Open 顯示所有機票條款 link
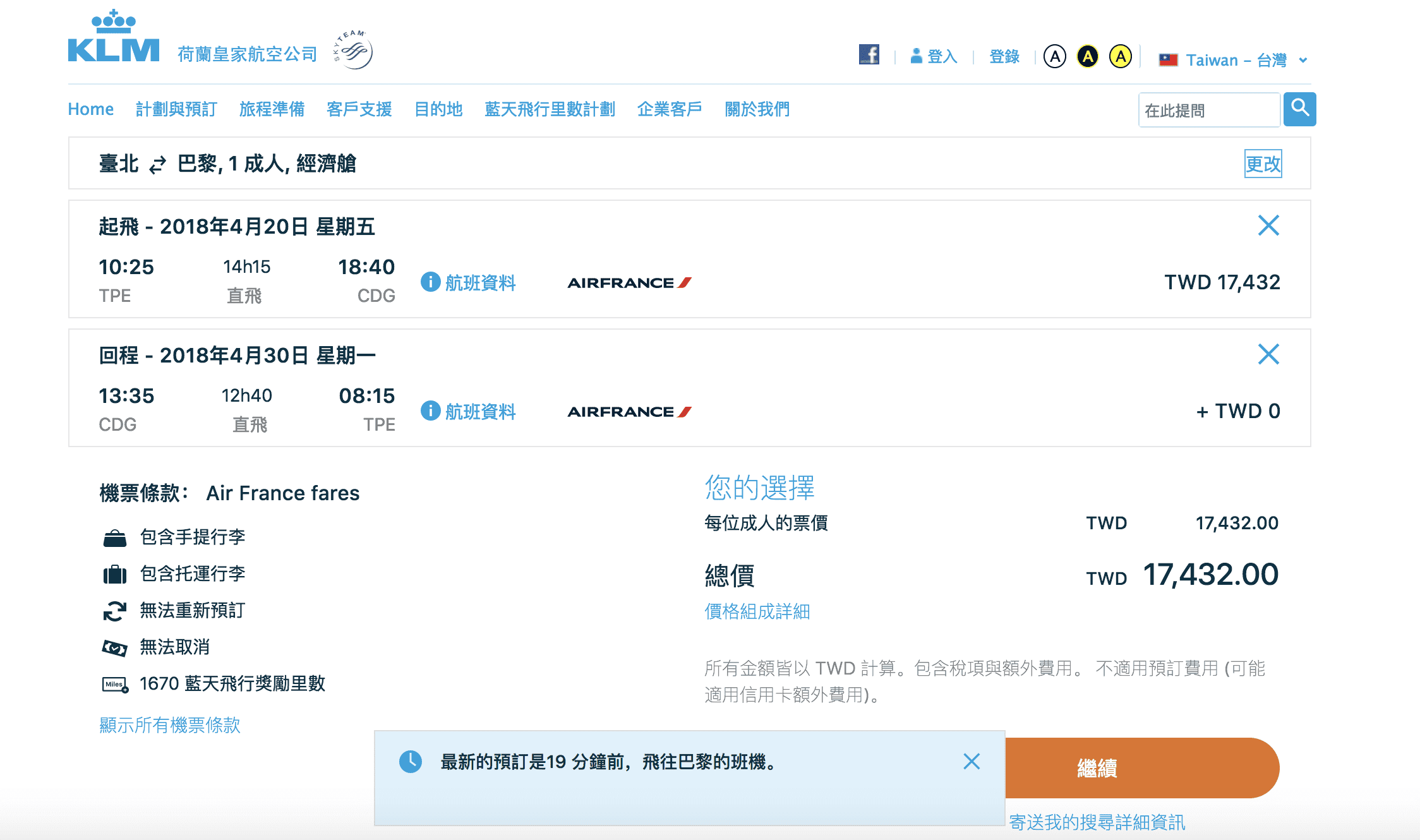The image size is (1420, 840). click(x=170, y=724)
